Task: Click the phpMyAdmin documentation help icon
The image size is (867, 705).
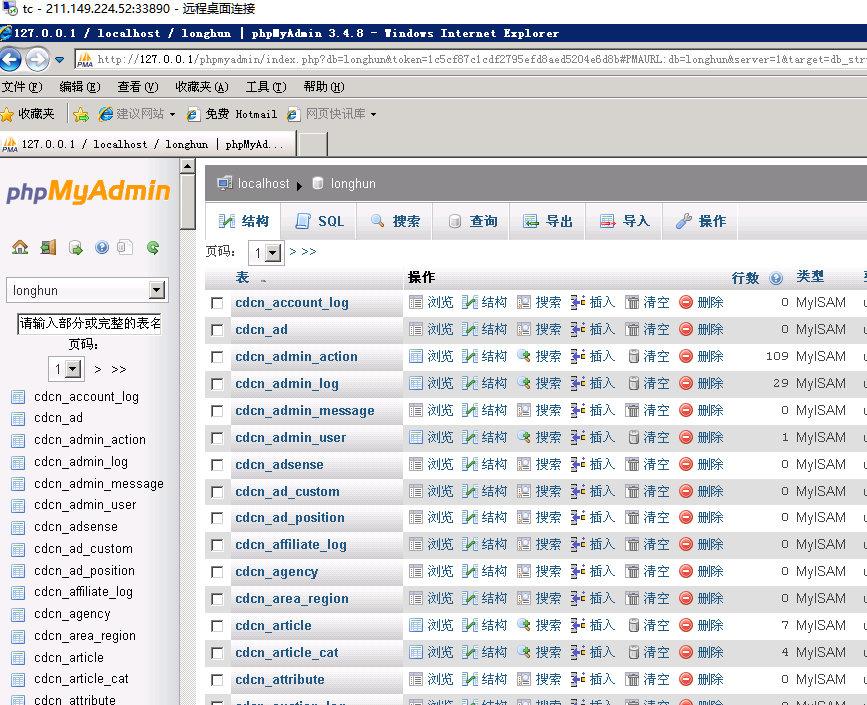Action: (x=102, y=247)
